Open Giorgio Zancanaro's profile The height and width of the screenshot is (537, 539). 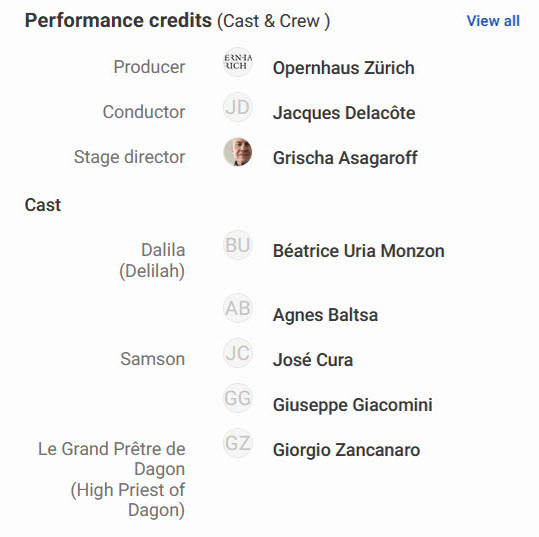click(x=346, y=450)
